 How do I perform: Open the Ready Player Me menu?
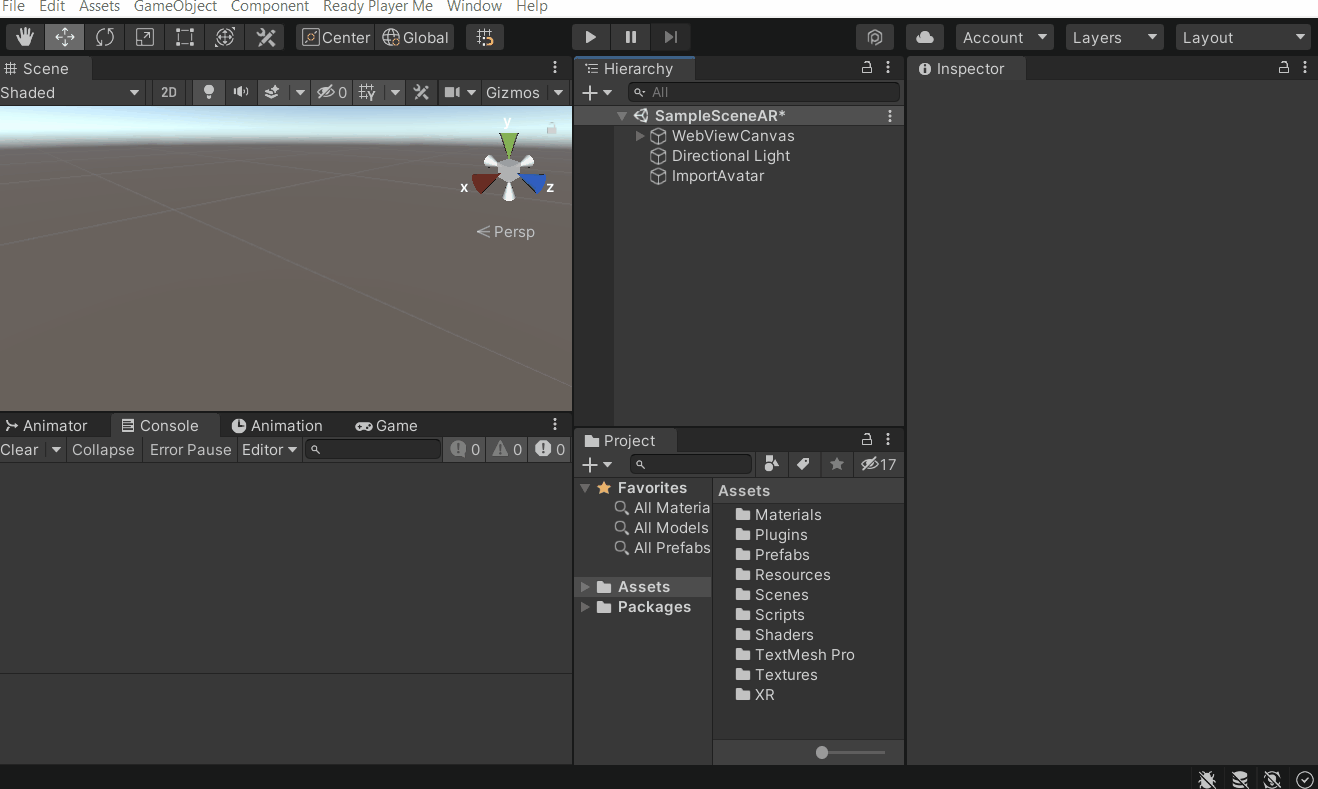tap(377, 7)
